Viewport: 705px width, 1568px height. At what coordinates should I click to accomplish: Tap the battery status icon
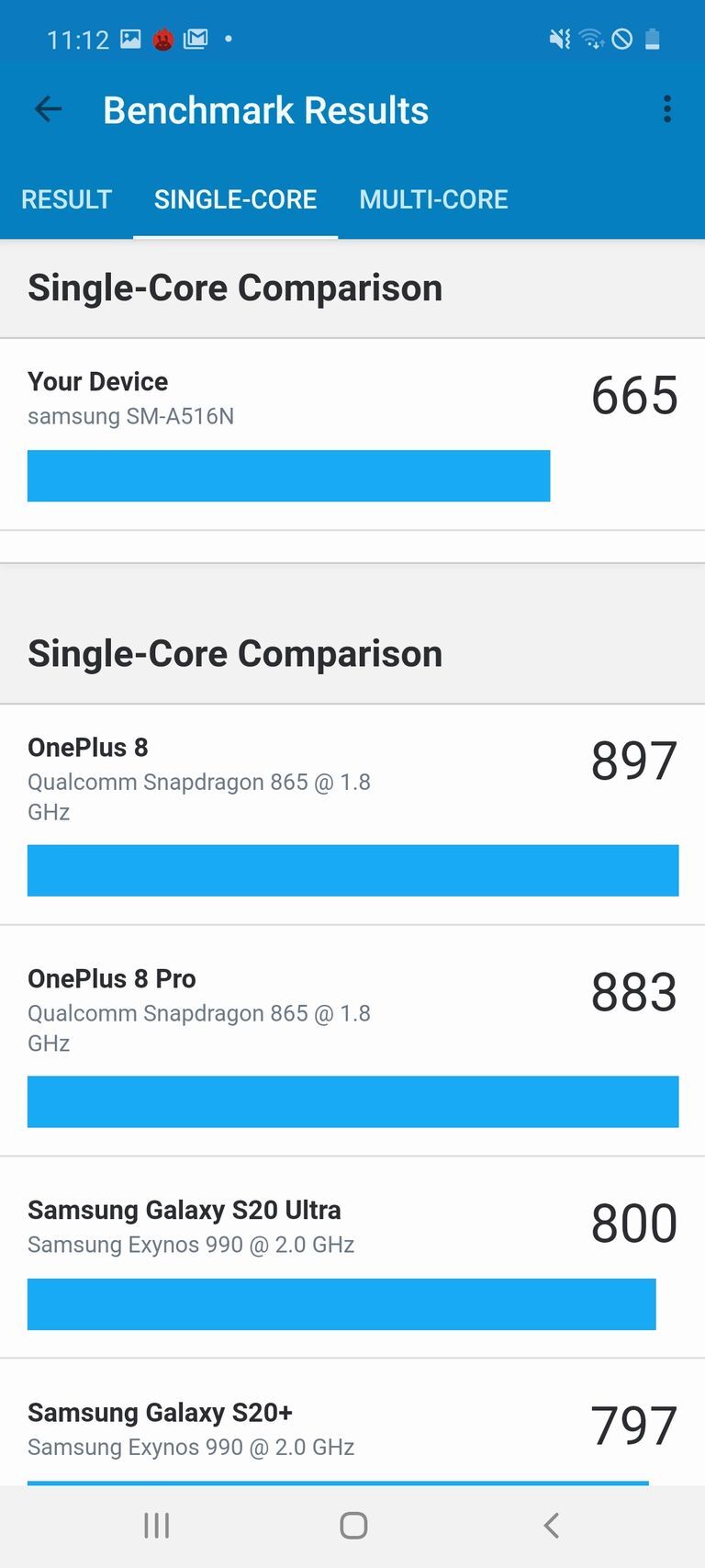[x=653, y=39]
